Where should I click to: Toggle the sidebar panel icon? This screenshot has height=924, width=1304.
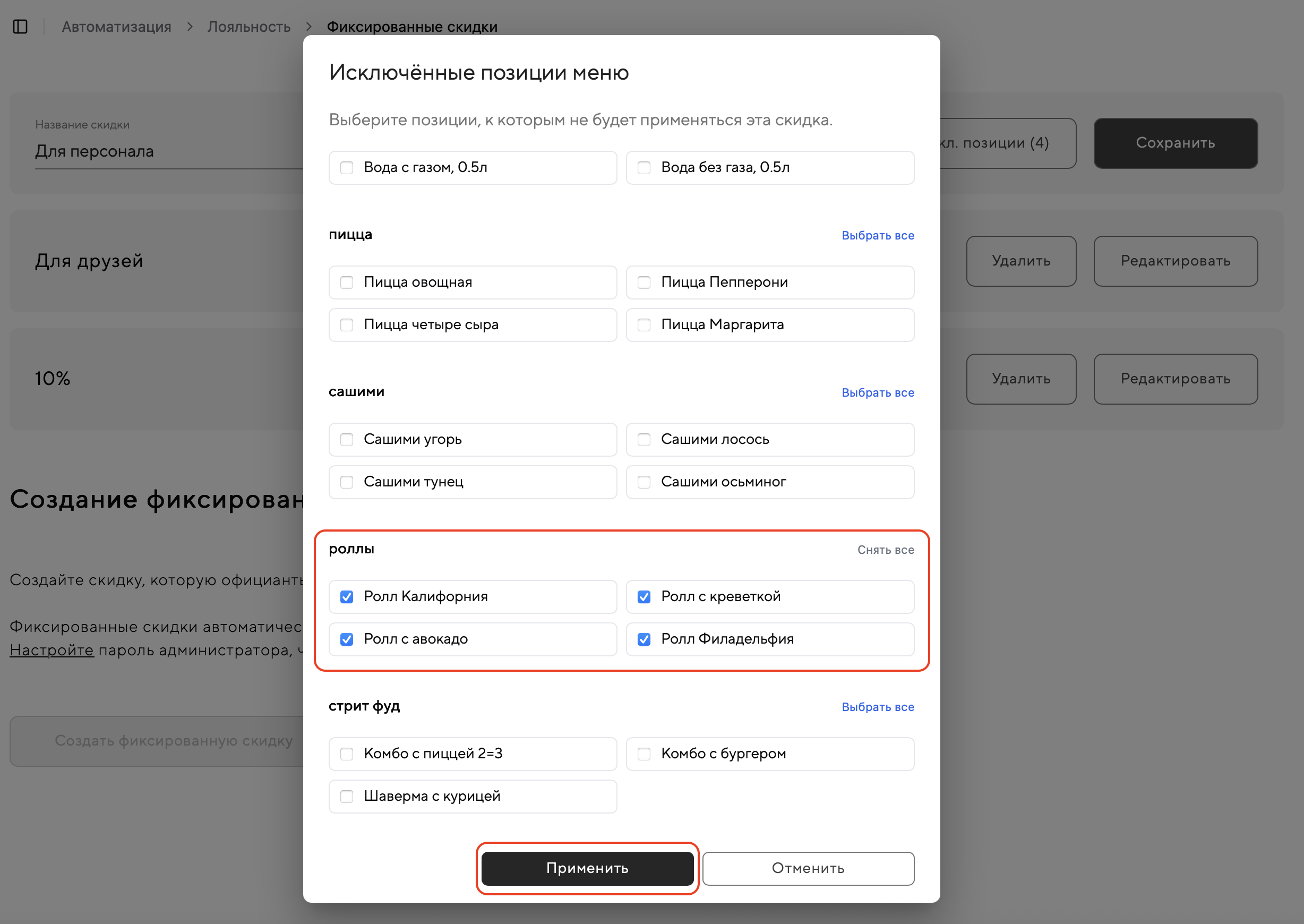coord(20,27)
